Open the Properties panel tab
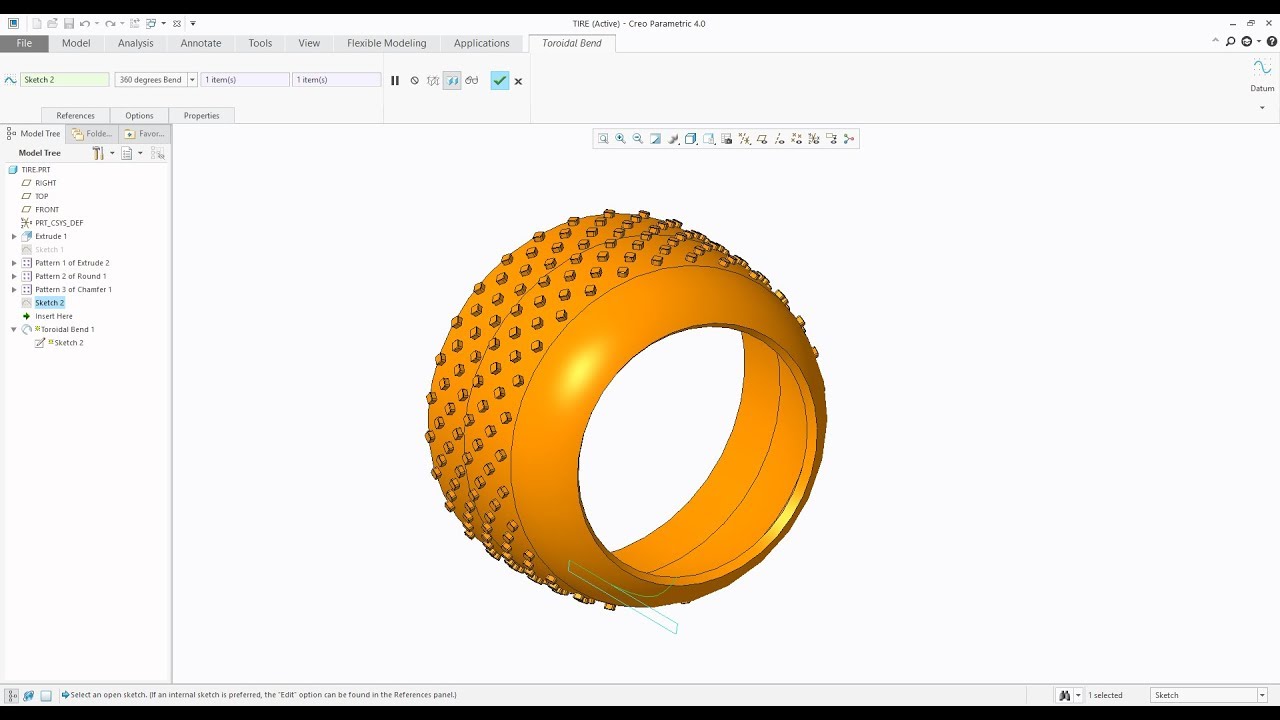Screen dimensions: 1280x720 click(201, 116)
